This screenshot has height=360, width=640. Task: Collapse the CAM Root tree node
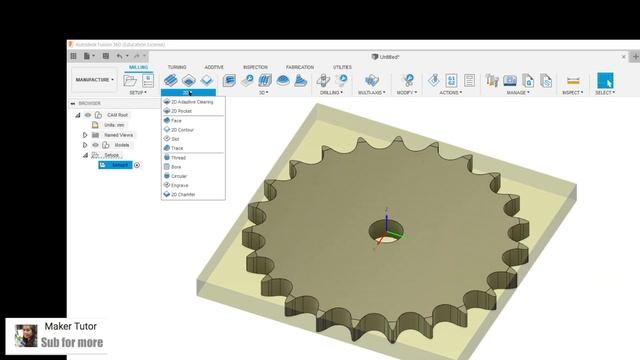[78, 115]
